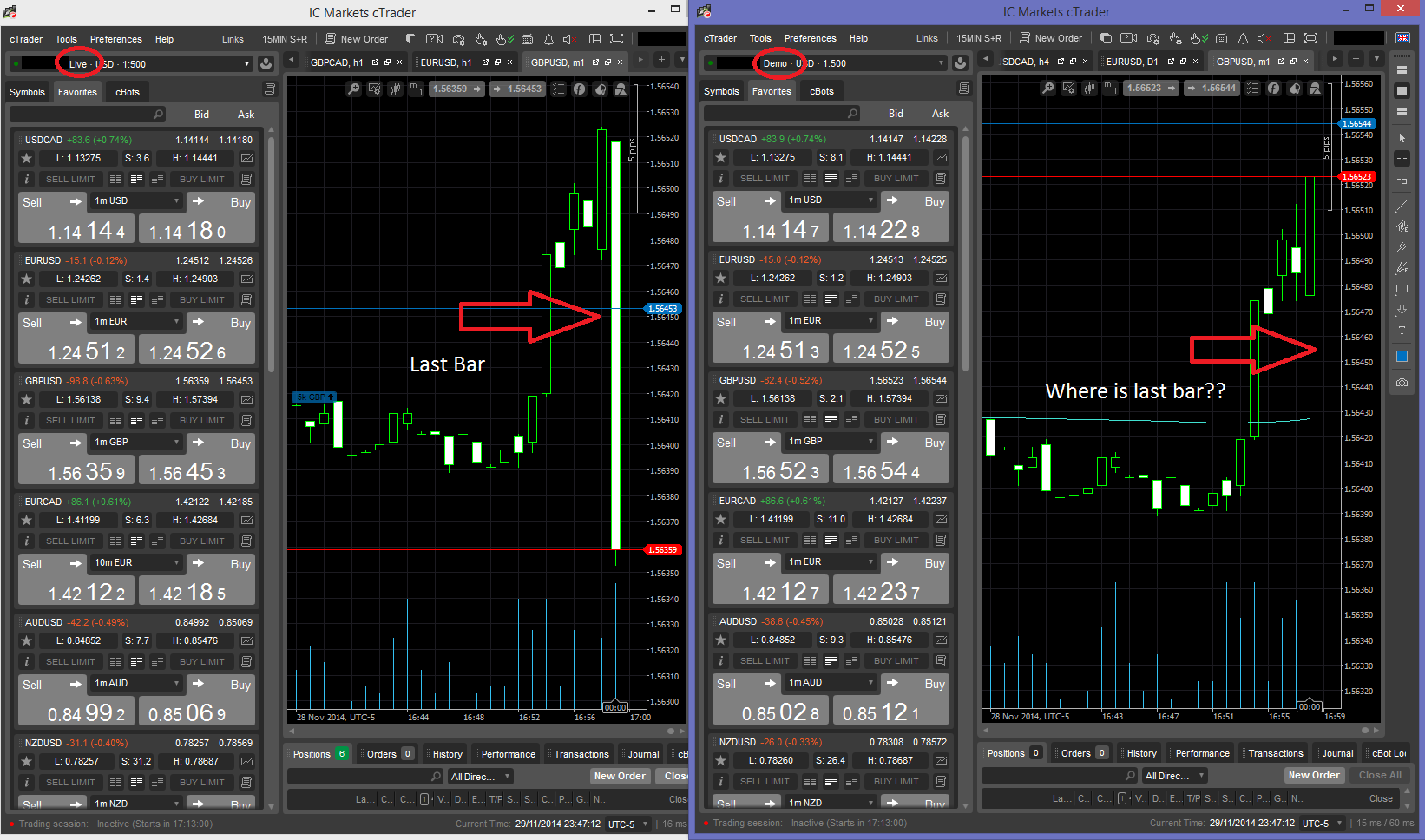Click toolbar New Order in Demo window

click(1051, 38)
